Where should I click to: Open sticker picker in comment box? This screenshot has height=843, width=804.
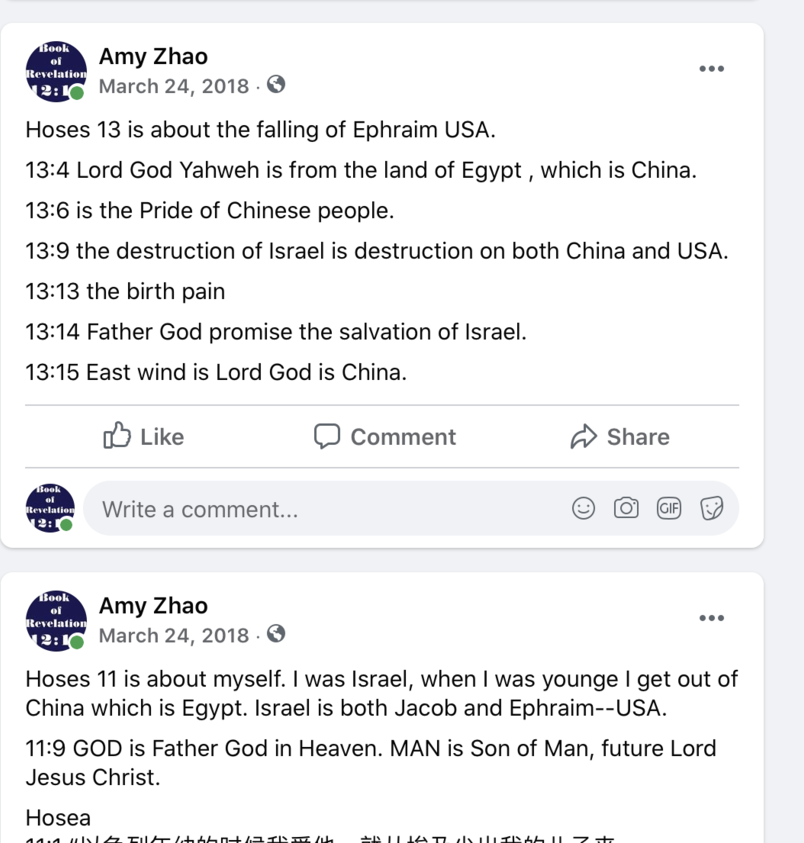coord(712,509)
